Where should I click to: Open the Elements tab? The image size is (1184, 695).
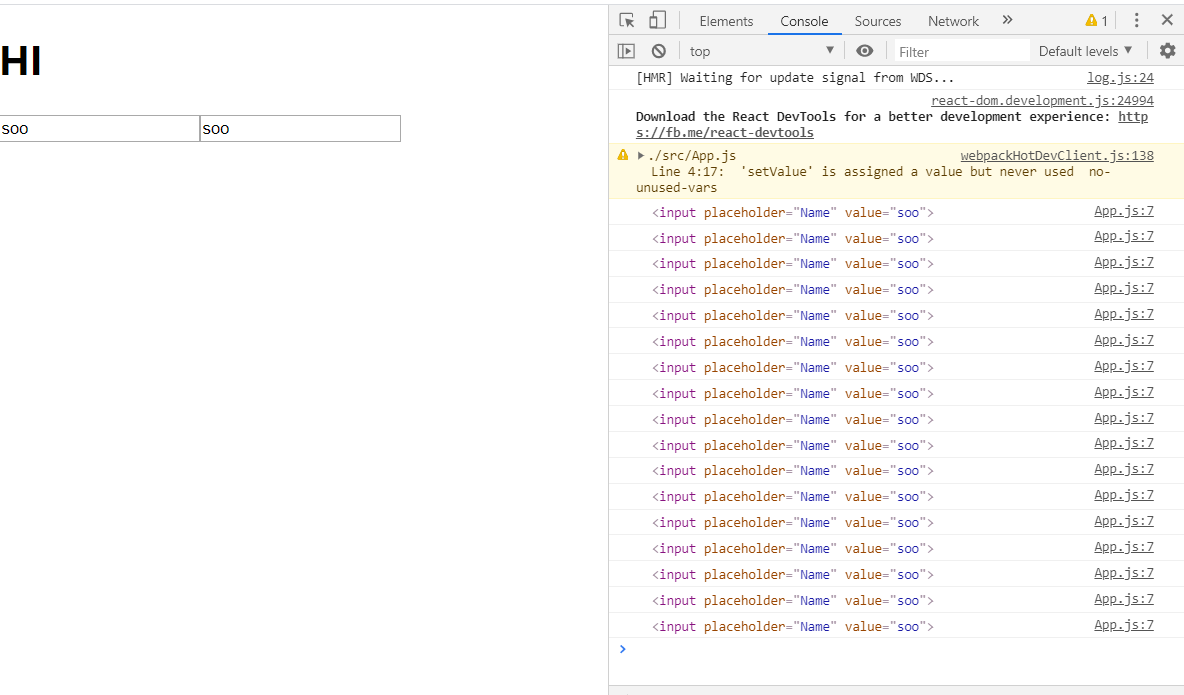[x=726, y=21]
